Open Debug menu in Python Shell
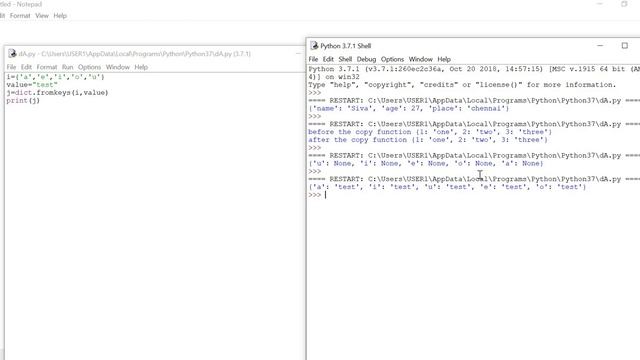 coord(366,59)
